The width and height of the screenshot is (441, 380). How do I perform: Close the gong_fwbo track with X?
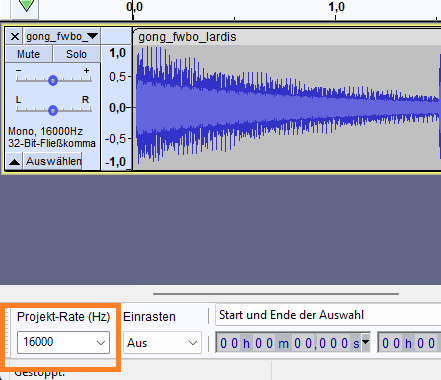pyautogui.click(x=14, y=36)
